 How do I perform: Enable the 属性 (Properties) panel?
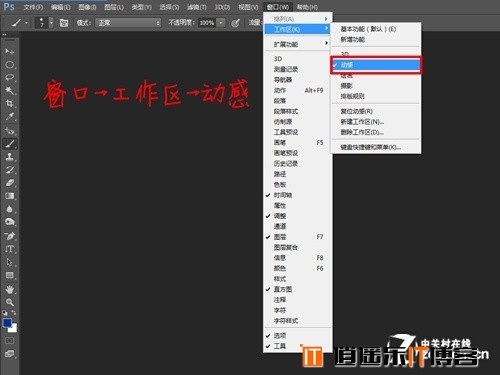pyautogui.click(x=298, y=206)
